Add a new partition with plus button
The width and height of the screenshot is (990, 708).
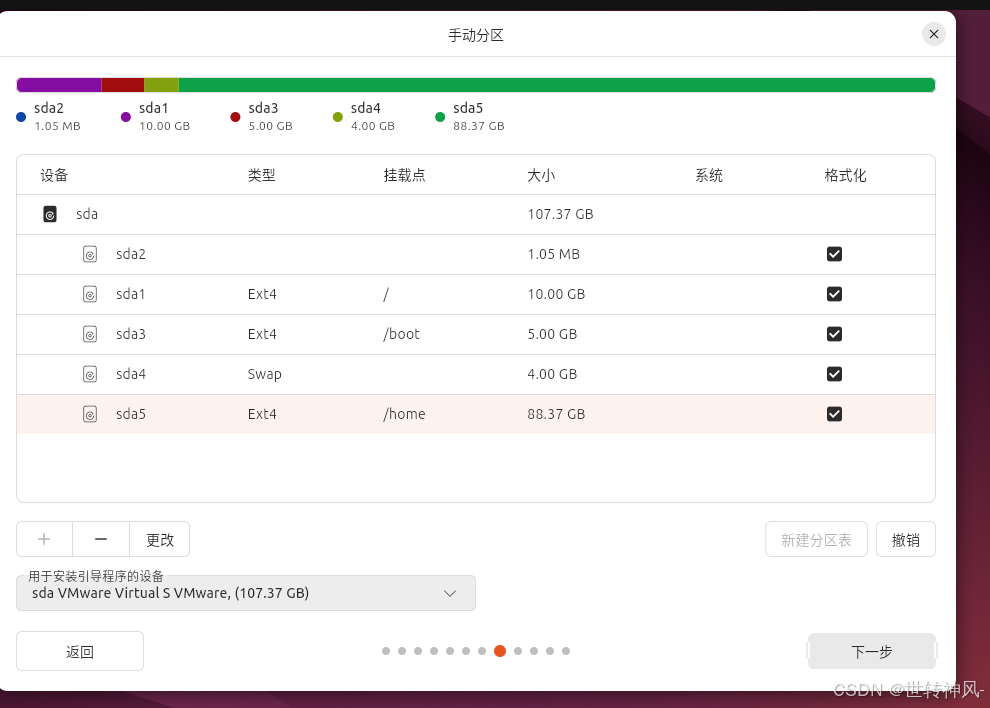(44, 539)
